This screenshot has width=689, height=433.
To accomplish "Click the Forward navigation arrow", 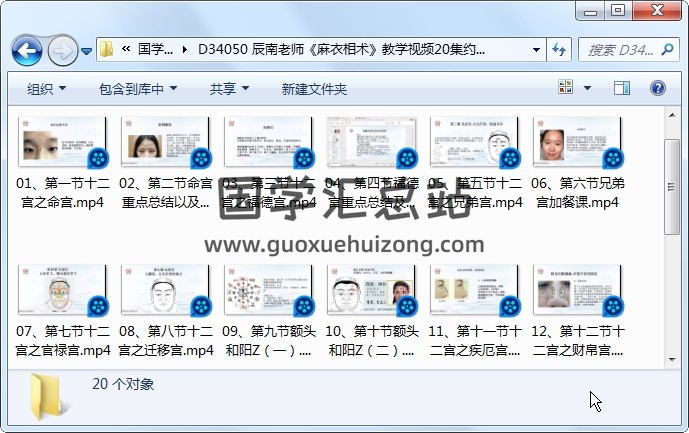I will pyautogui.click(x=61, y=49).
